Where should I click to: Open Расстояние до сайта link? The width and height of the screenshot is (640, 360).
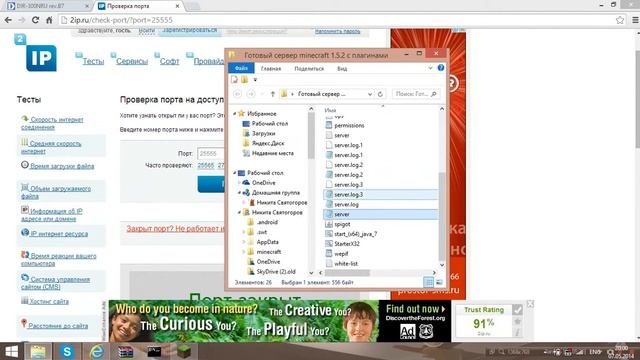pyautogui.click(x=59, y=325)
